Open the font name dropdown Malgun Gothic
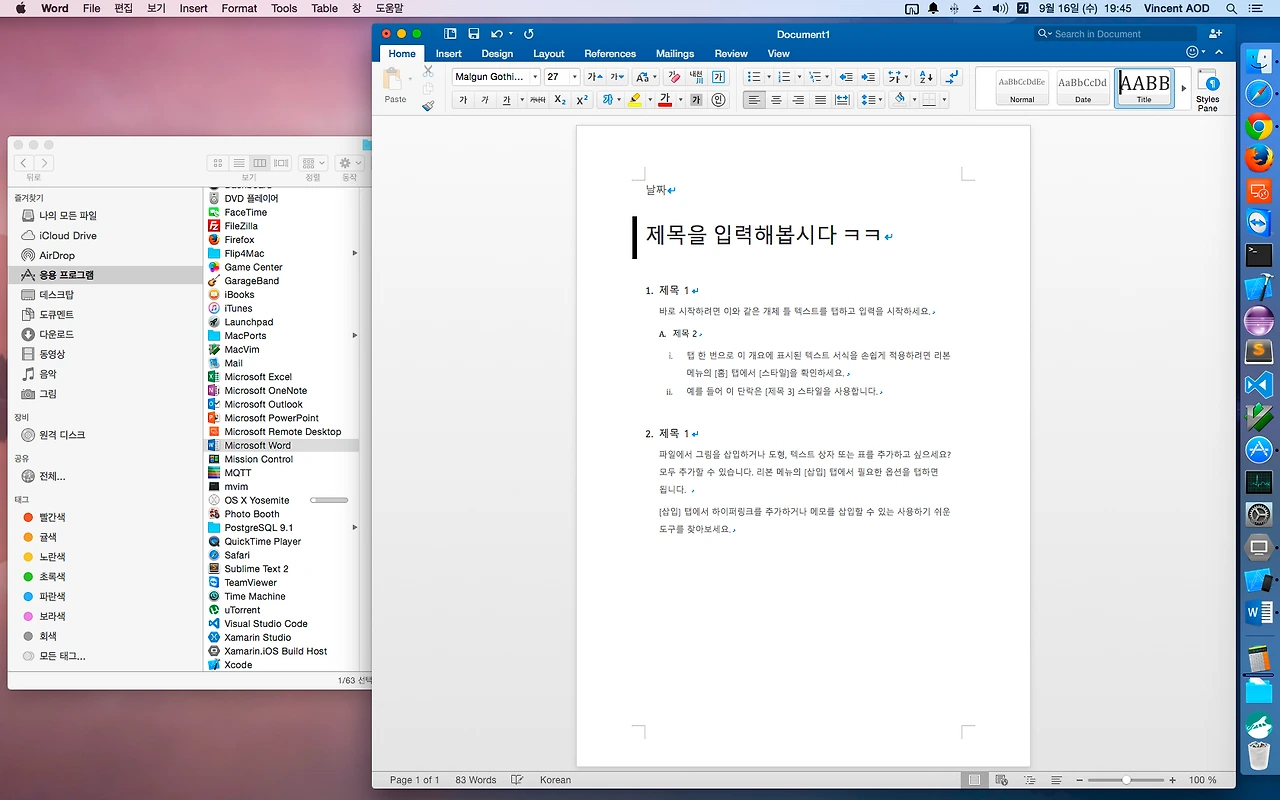The width and height of the screenshot is (1280, 800). tap(535, 77)
